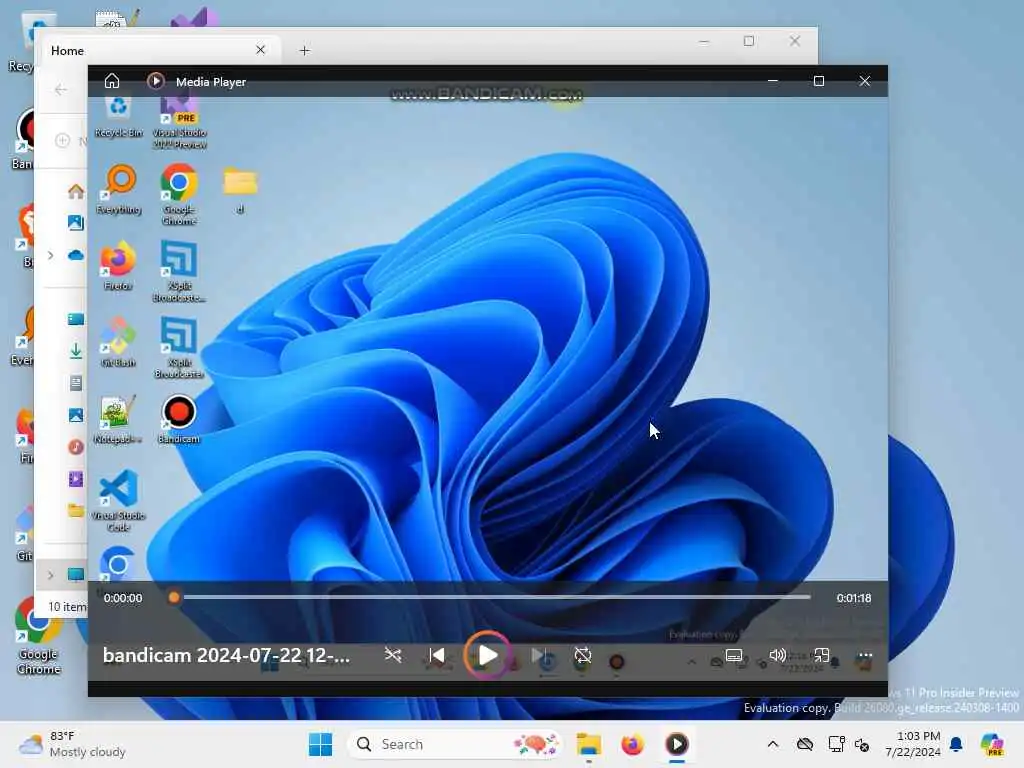Viewport: 1024px width, 768px height.
Task: Open Media Player from taskbar
Action: (x=677, y=744)
